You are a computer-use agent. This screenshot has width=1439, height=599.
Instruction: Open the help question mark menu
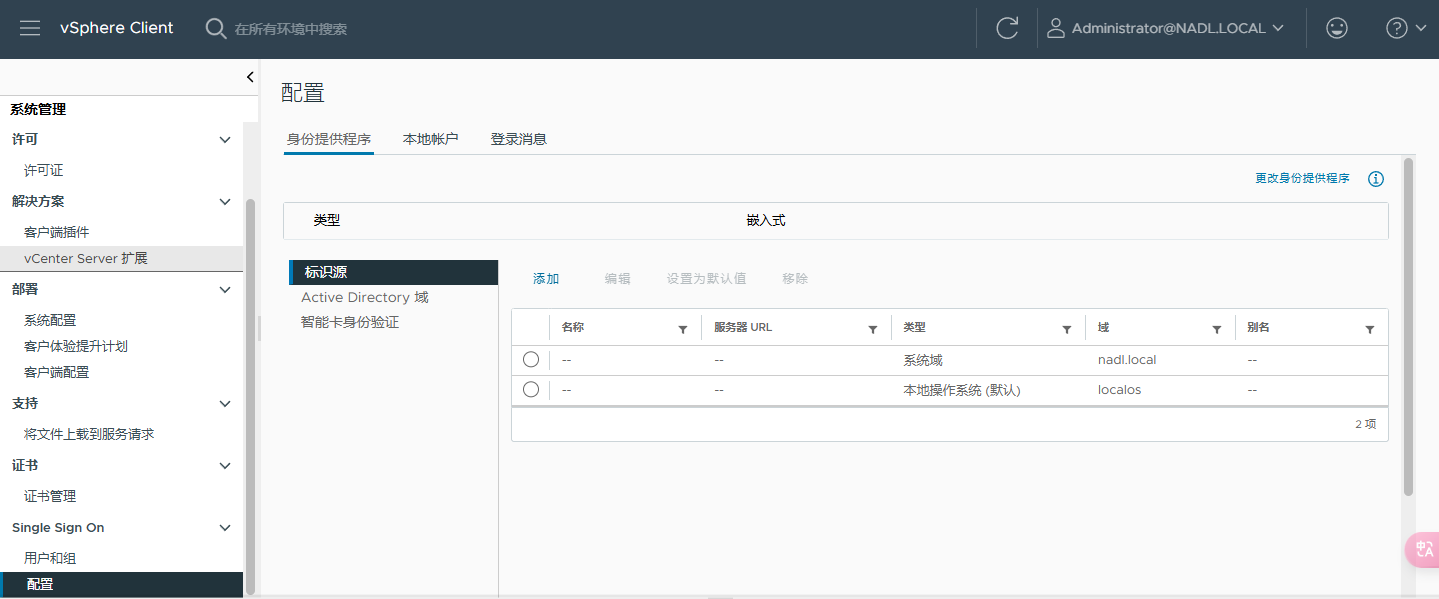pos(1406,28)
